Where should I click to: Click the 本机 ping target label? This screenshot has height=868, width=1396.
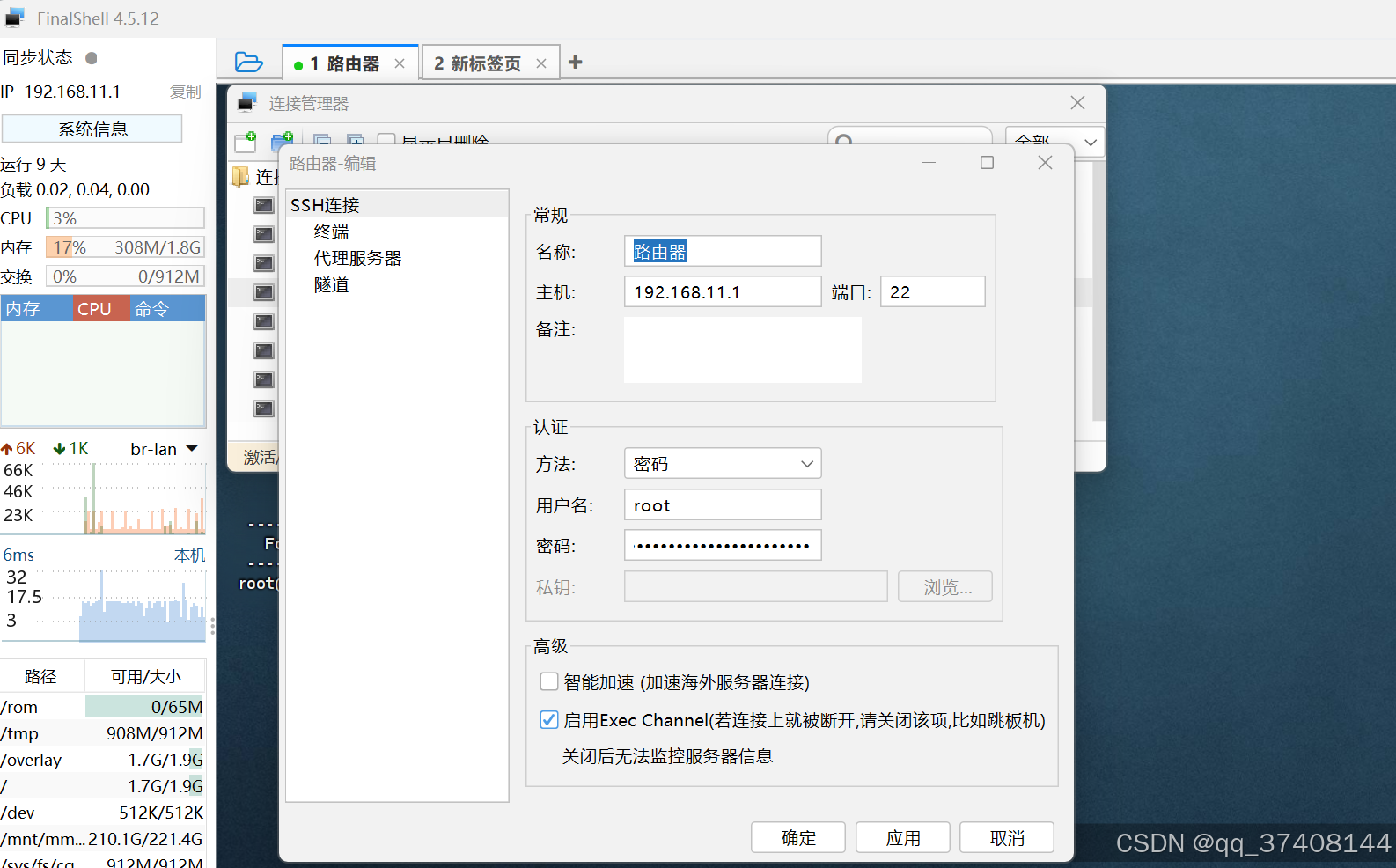[189, 555]
